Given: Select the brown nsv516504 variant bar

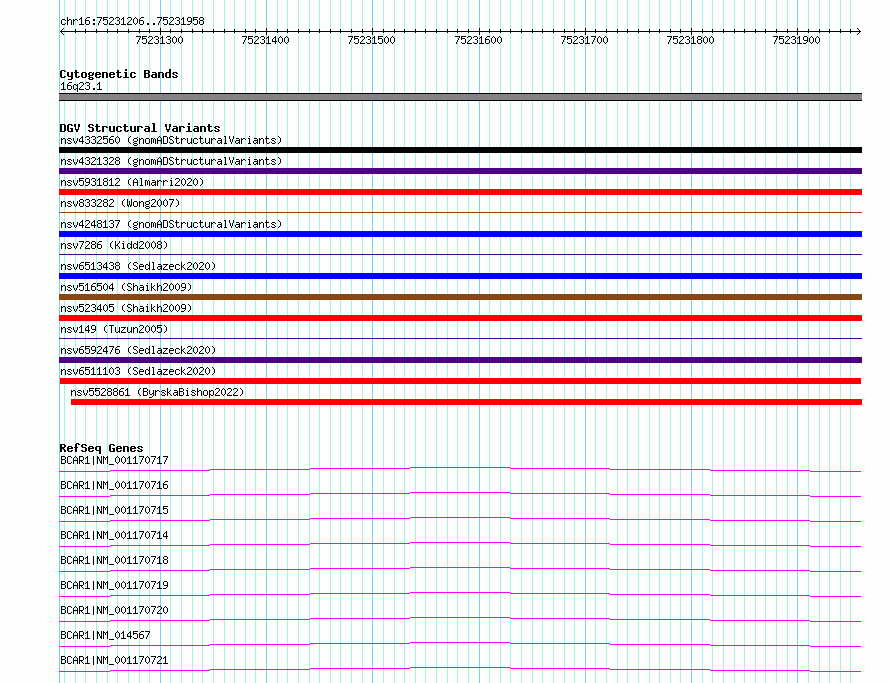Looking at the screenshot, I should (460, 297).
